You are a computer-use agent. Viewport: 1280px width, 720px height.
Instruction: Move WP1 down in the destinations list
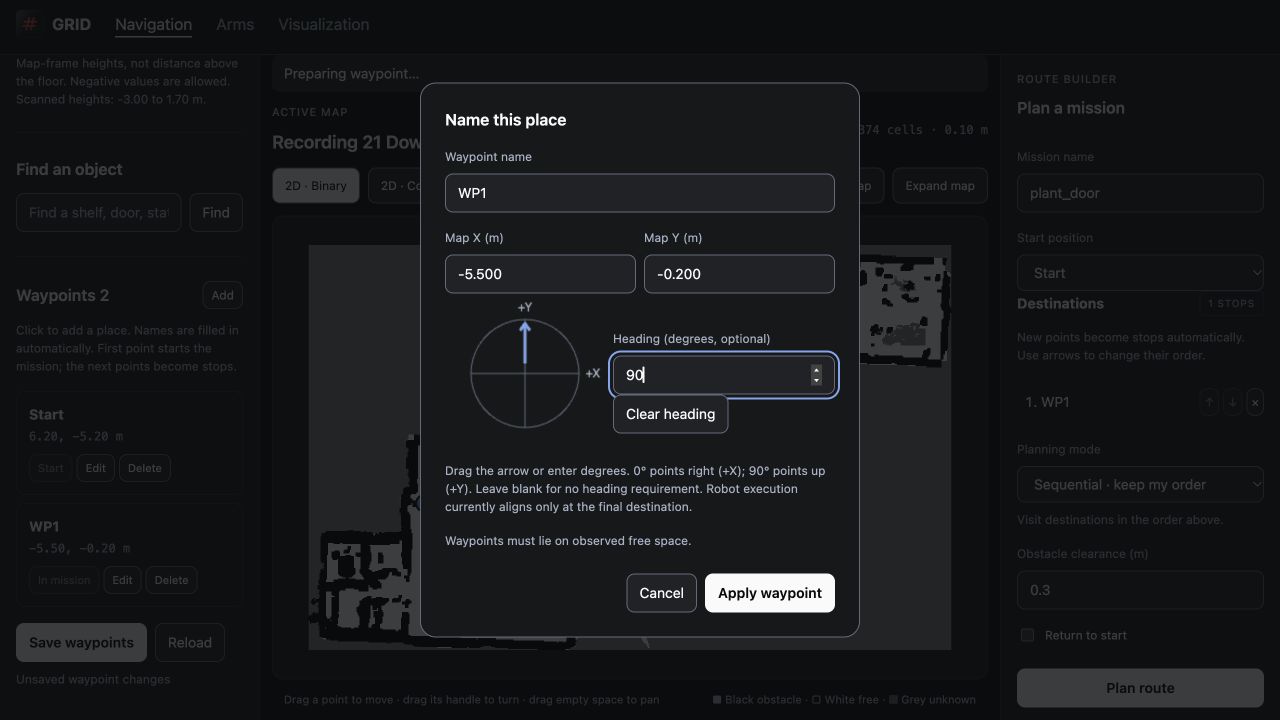pyautogui.click(x=1232, y=402)
